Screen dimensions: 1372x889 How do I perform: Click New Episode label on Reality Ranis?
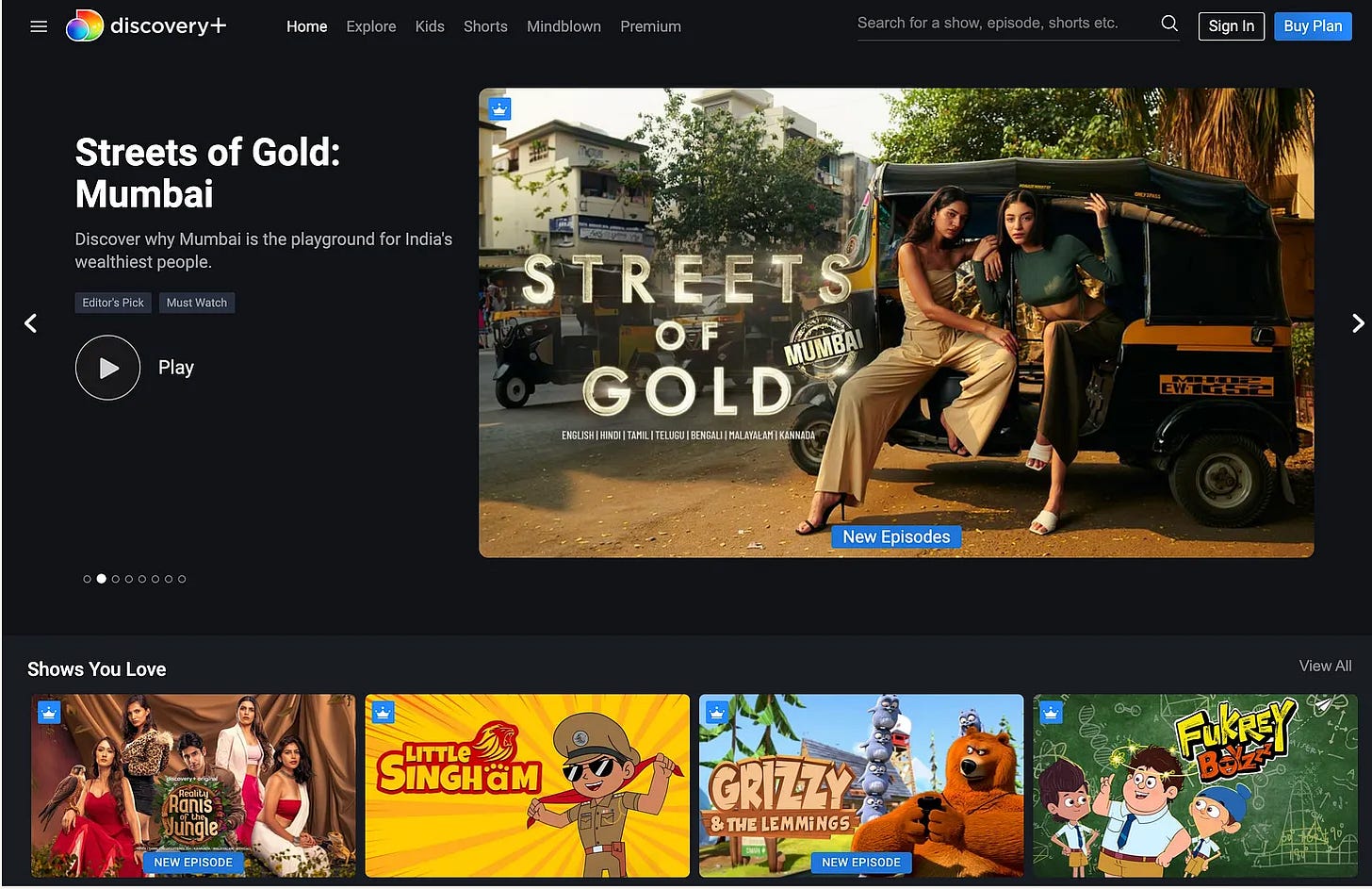click(x=193, y=863)
